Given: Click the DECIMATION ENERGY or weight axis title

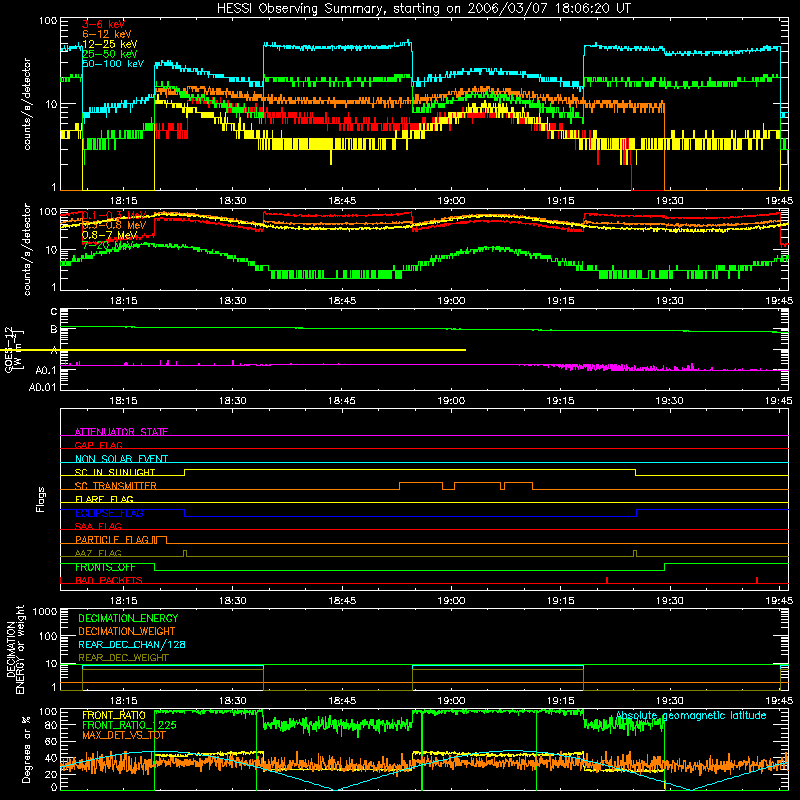Looking at the screenshot, I should [15, 649].
